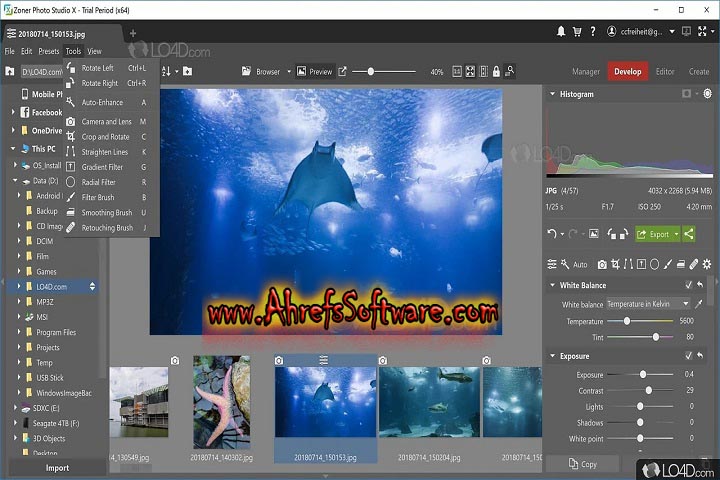Toggle the Exposure section checkbox
Image resolution: width=720 pixels, height=480 pixels.
click(688, 355)
